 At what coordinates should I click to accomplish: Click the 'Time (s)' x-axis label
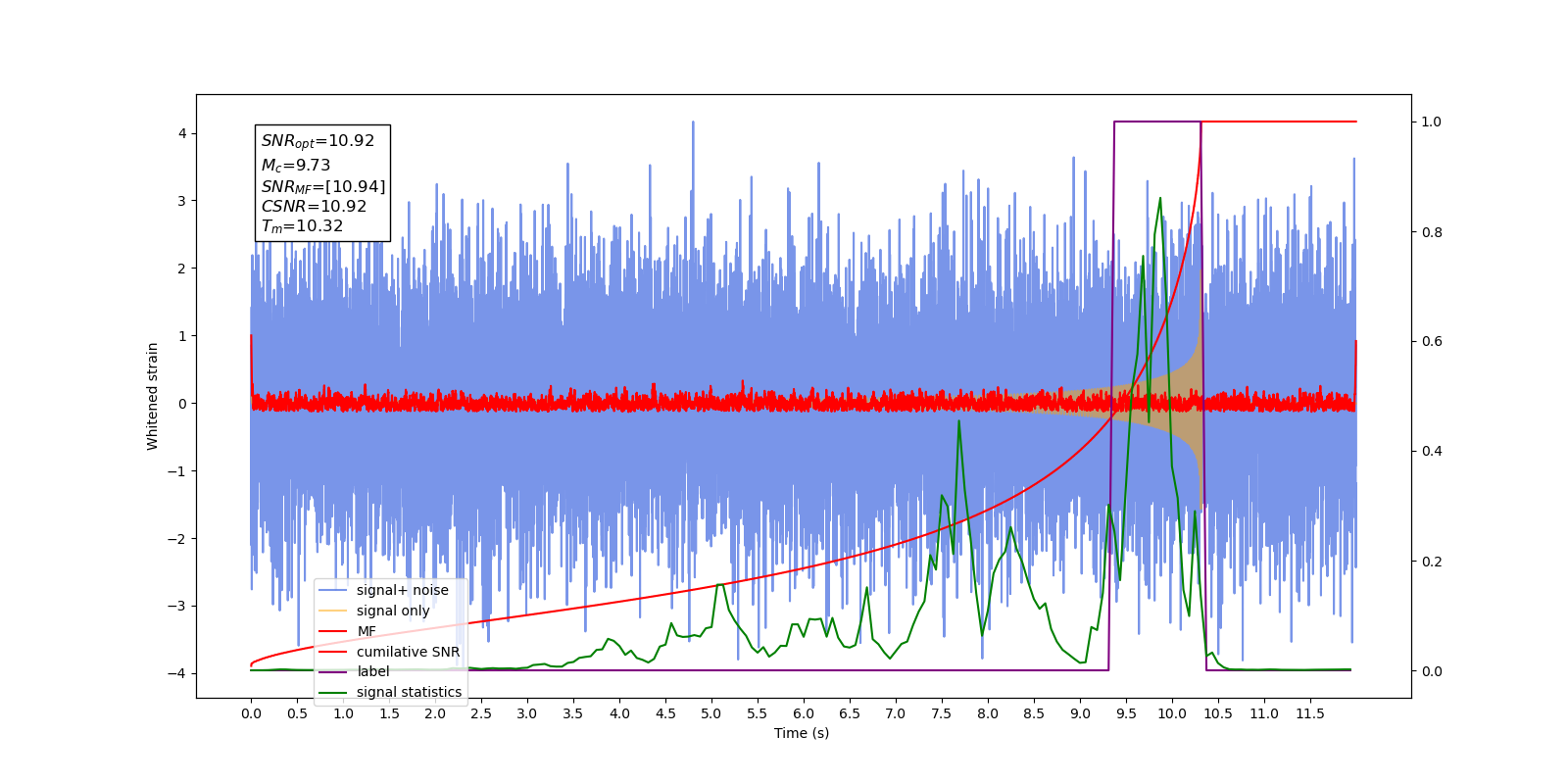pos(802,733)
